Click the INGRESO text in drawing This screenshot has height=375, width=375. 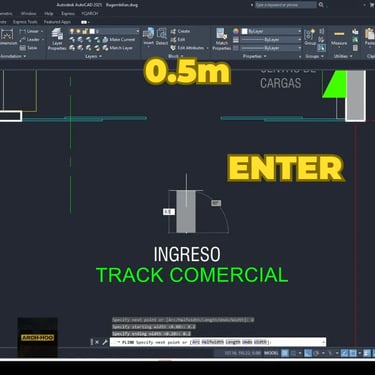[x=187, y=254]
